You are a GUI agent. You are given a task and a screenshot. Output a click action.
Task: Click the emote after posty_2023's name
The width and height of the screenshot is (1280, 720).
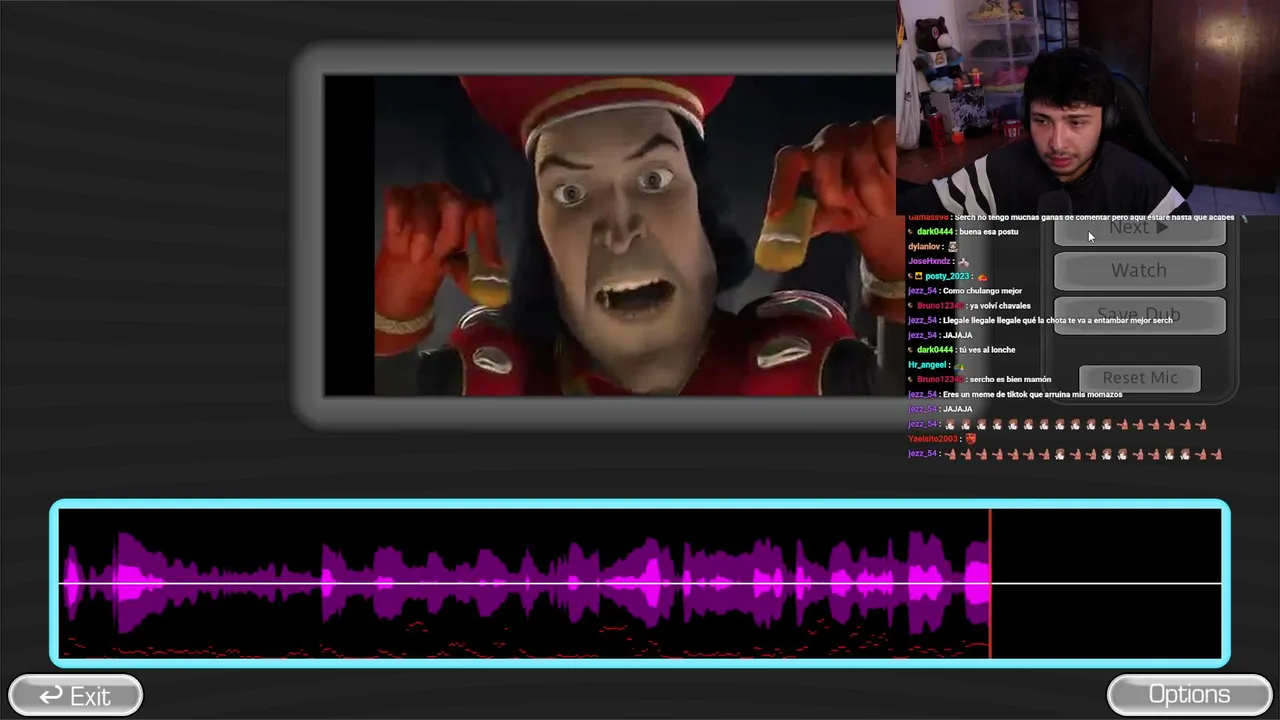tap(982, 276)
